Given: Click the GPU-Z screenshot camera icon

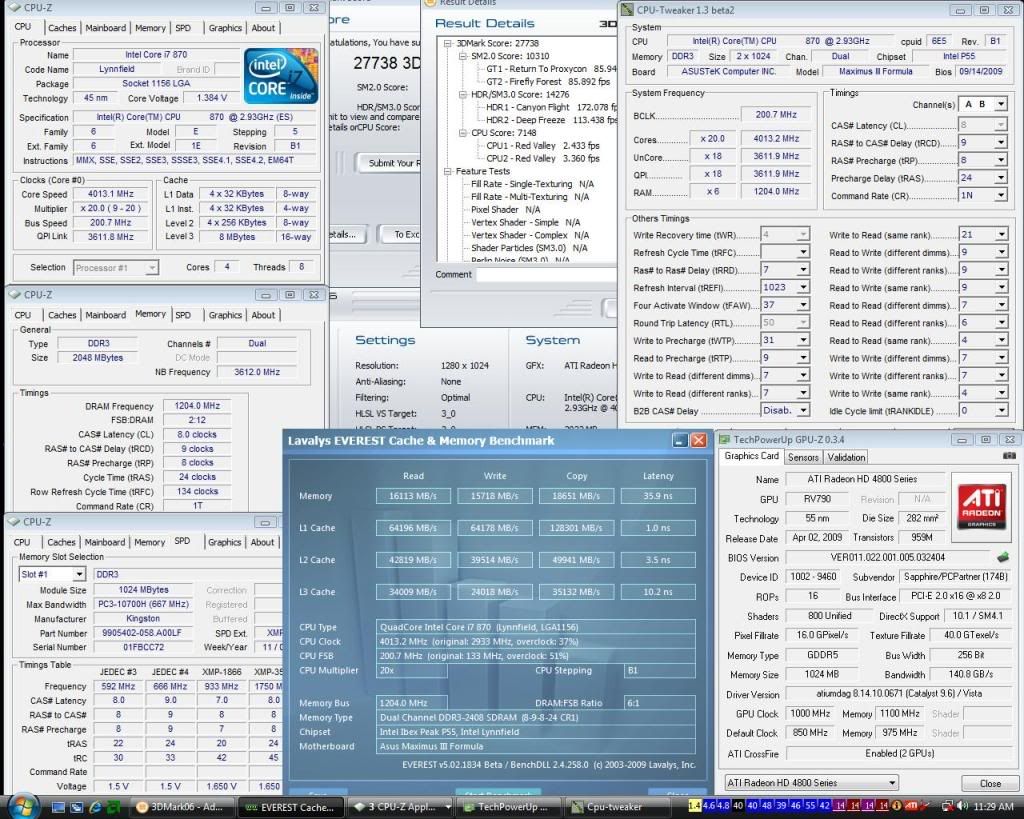Looking at the screenshot, I should click(x=1009, y=456).
